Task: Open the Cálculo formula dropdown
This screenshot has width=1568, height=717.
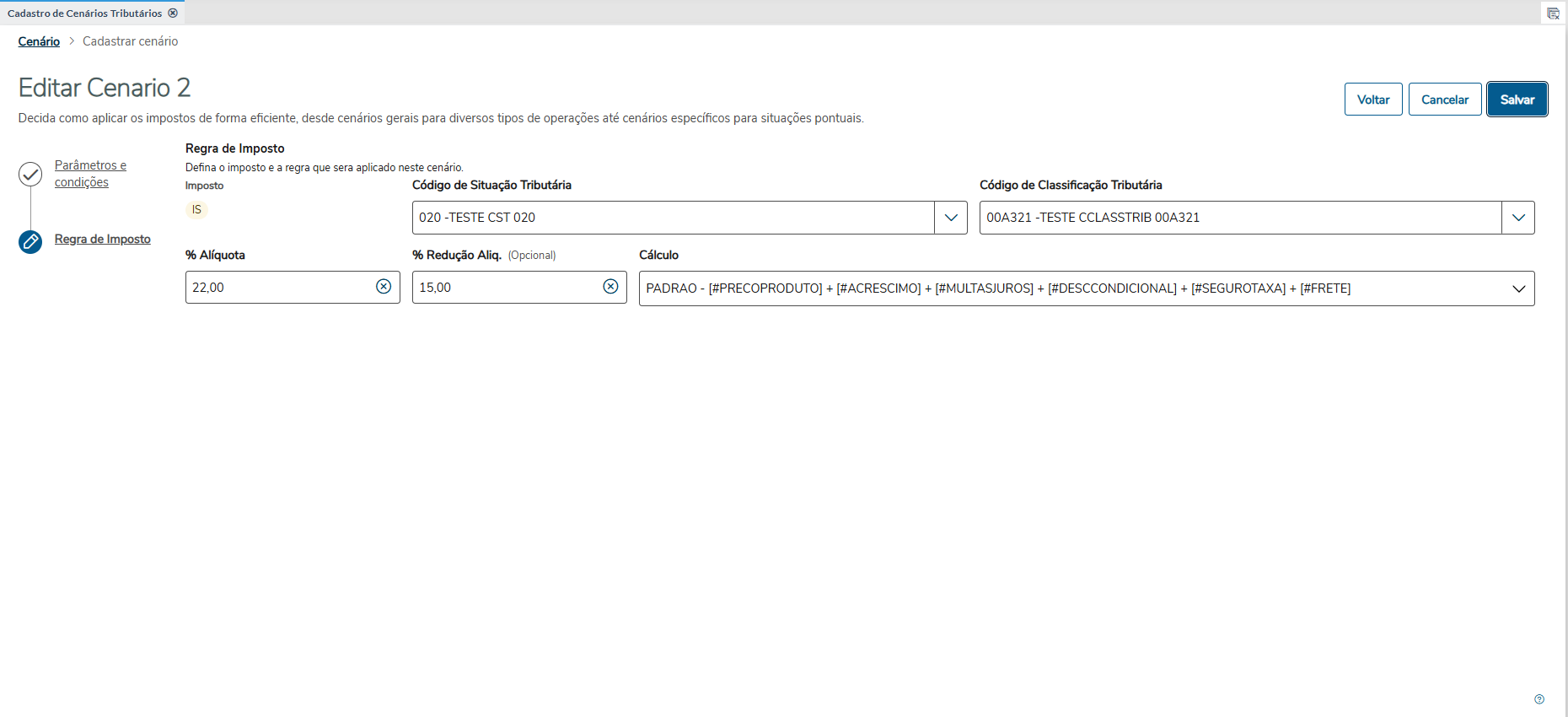Action: tap(1087, 288)
